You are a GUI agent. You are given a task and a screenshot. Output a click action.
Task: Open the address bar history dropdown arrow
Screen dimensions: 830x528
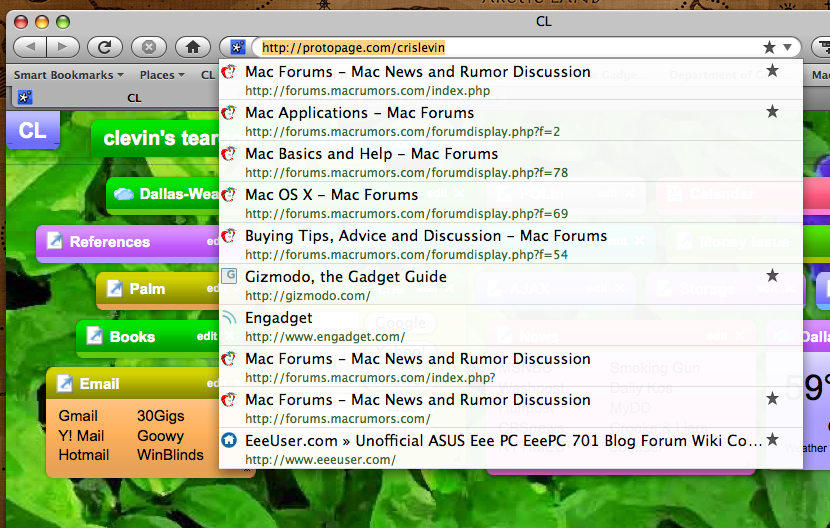click(x=787, y=47)
